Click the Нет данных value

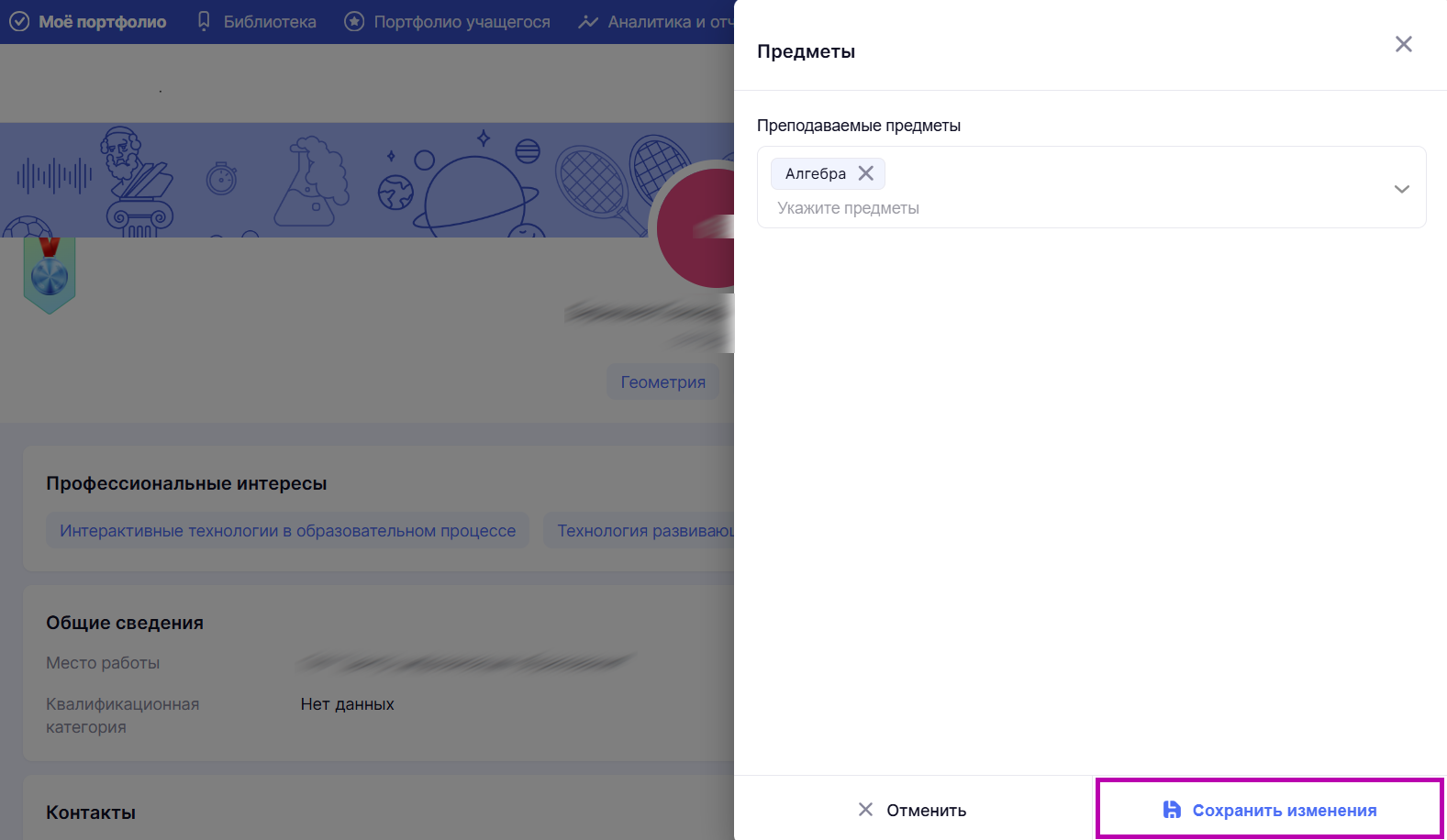[x=347, y=704]
